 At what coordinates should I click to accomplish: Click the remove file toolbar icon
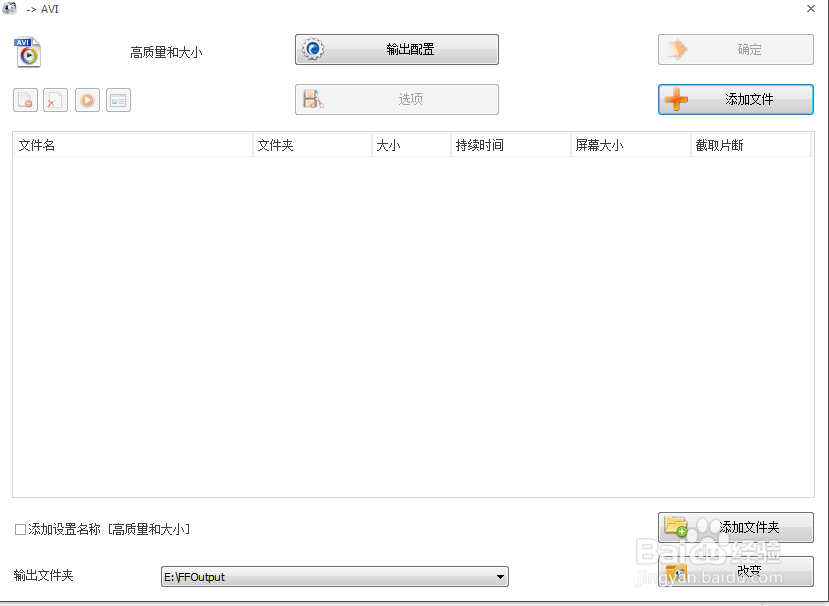(x=25, y=100)
